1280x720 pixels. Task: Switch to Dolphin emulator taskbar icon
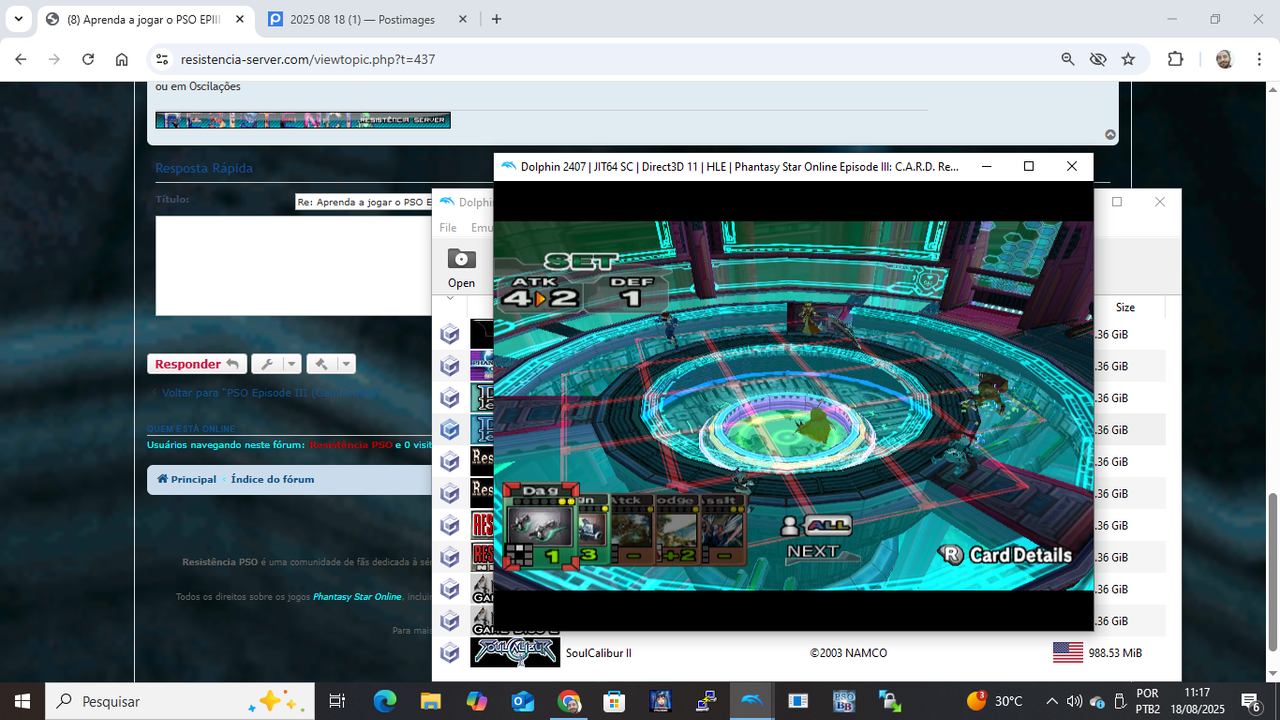point(752,701)
